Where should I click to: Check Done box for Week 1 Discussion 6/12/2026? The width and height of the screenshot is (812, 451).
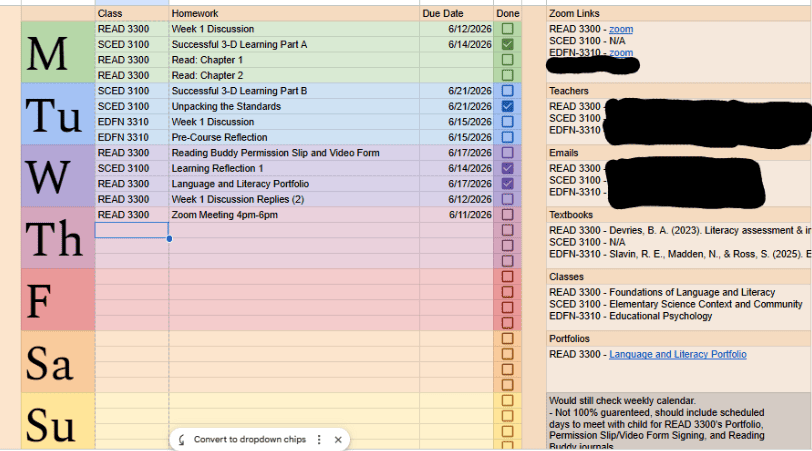[x=508, y=29]
